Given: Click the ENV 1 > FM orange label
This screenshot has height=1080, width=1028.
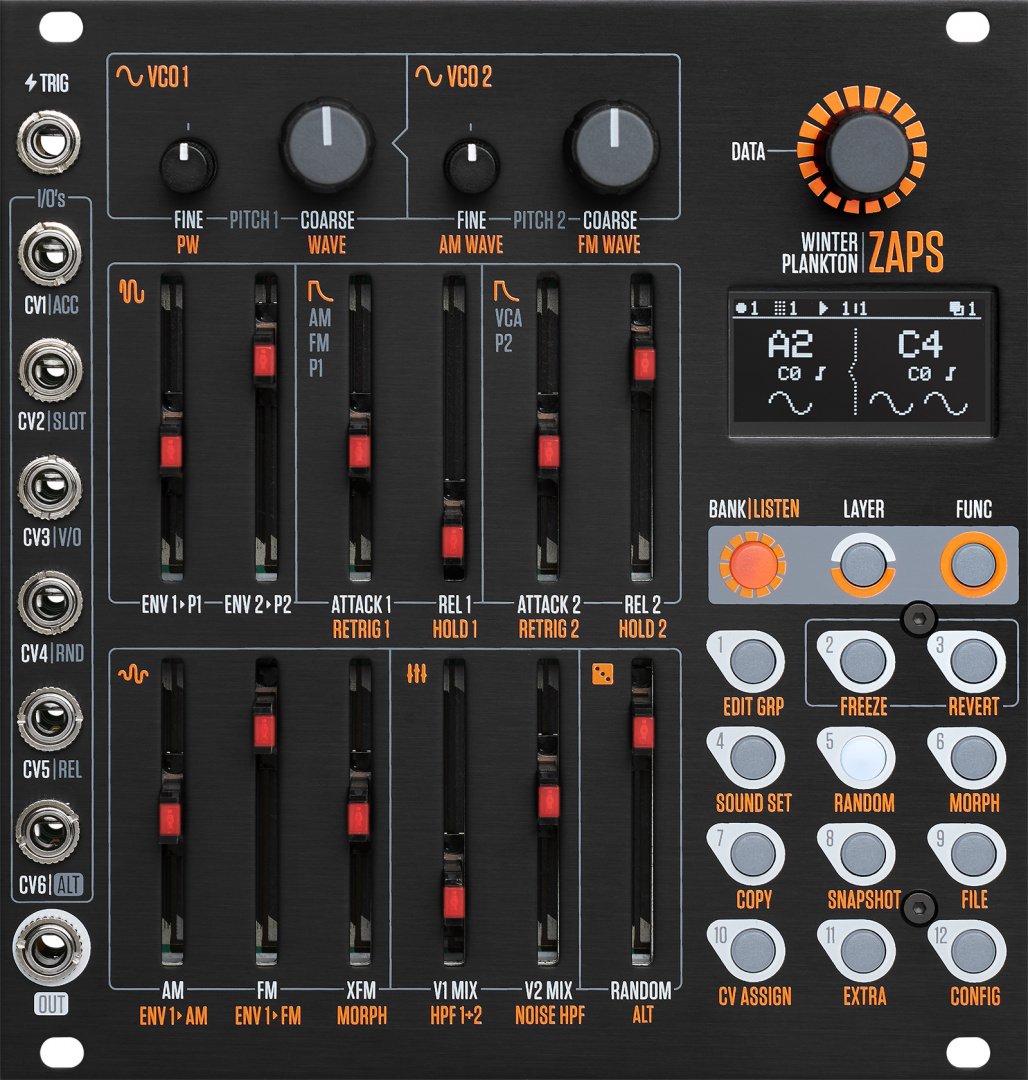Looking at the screenshot, I should 268,1016.
